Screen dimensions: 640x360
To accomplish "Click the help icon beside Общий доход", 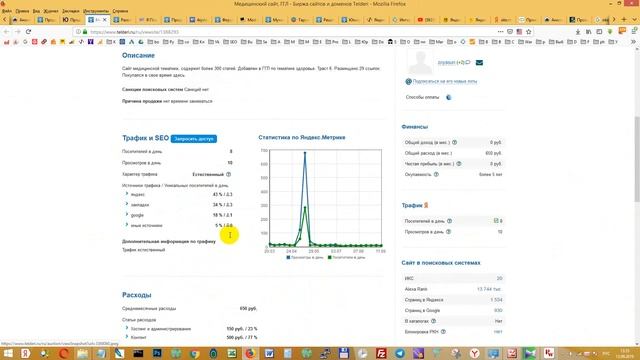I will pos(455,142).
